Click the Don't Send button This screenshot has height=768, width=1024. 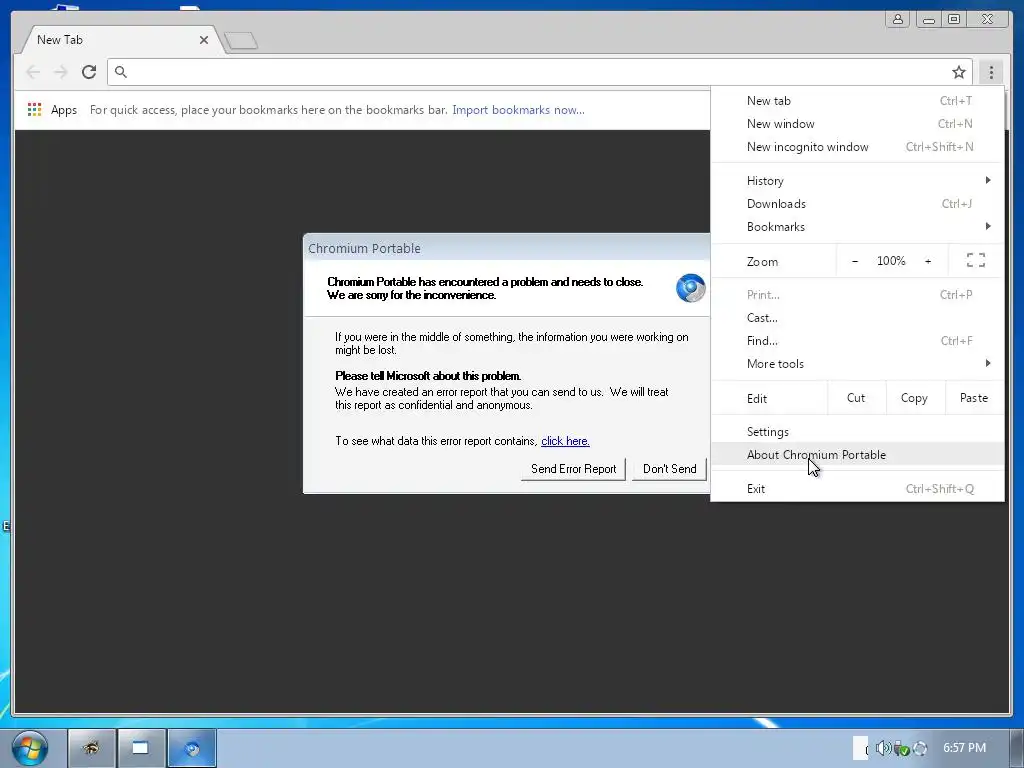point(669,469)
